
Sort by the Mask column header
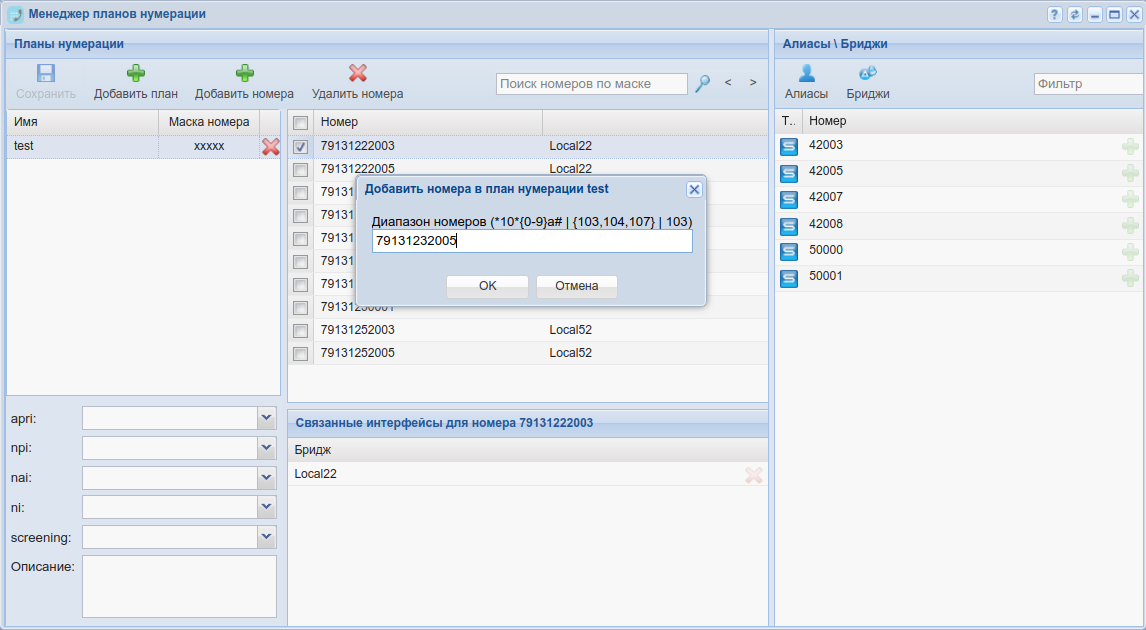coord(208,122)
